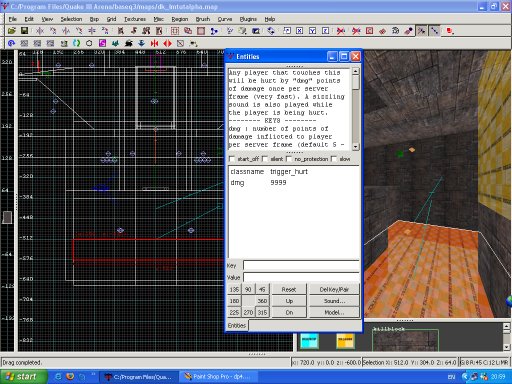Click the red diamond arrows icon

pyautogui.click(x=167, y=43)
